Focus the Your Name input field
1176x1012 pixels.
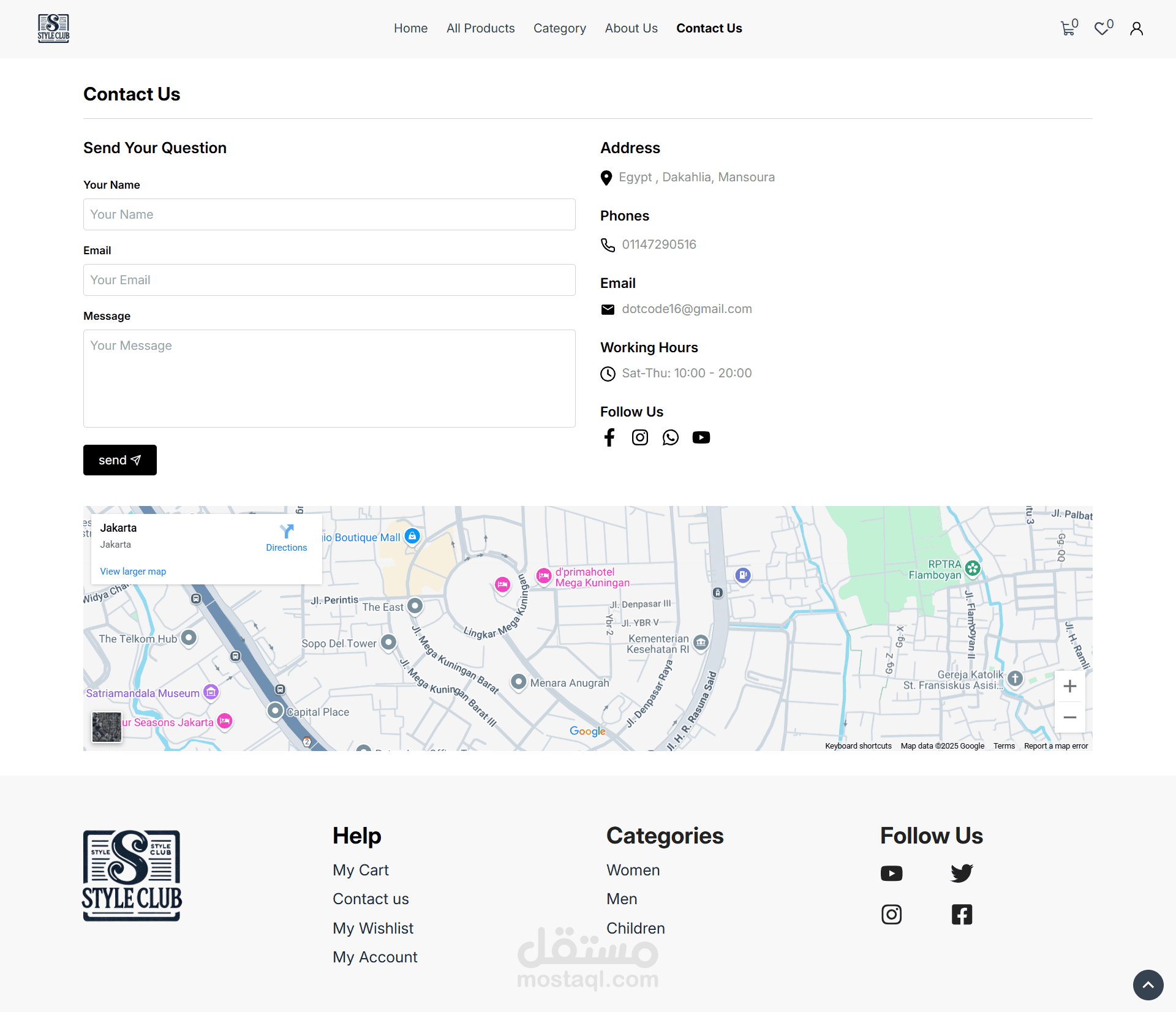(x=329, y=214)
